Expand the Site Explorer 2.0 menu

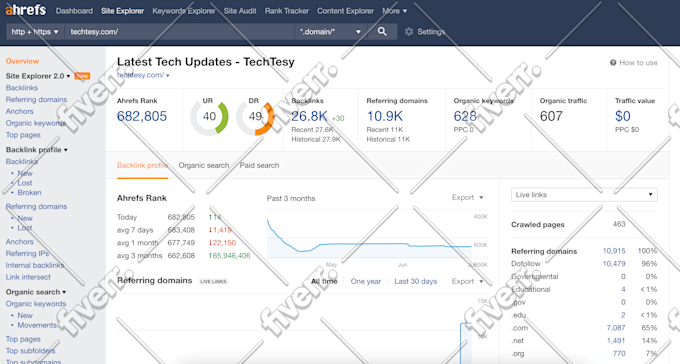pyautogui.click(x=38, y=76)
